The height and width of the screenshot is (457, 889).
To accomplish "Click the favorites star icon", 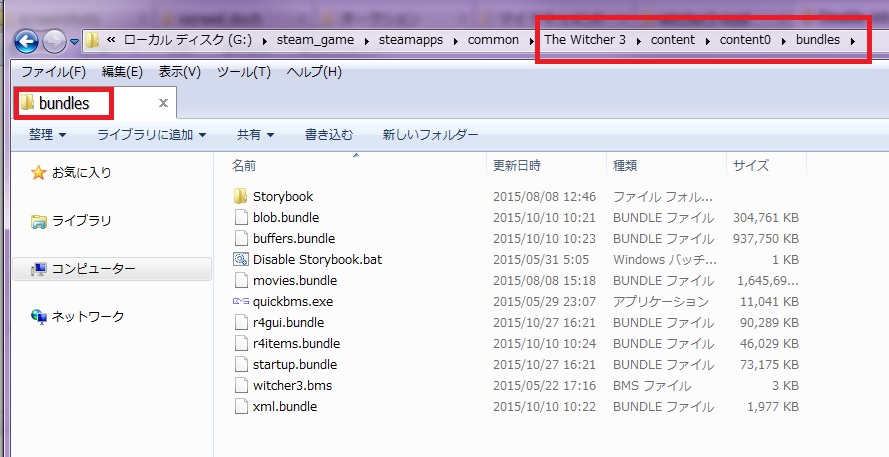I will 39,173.
